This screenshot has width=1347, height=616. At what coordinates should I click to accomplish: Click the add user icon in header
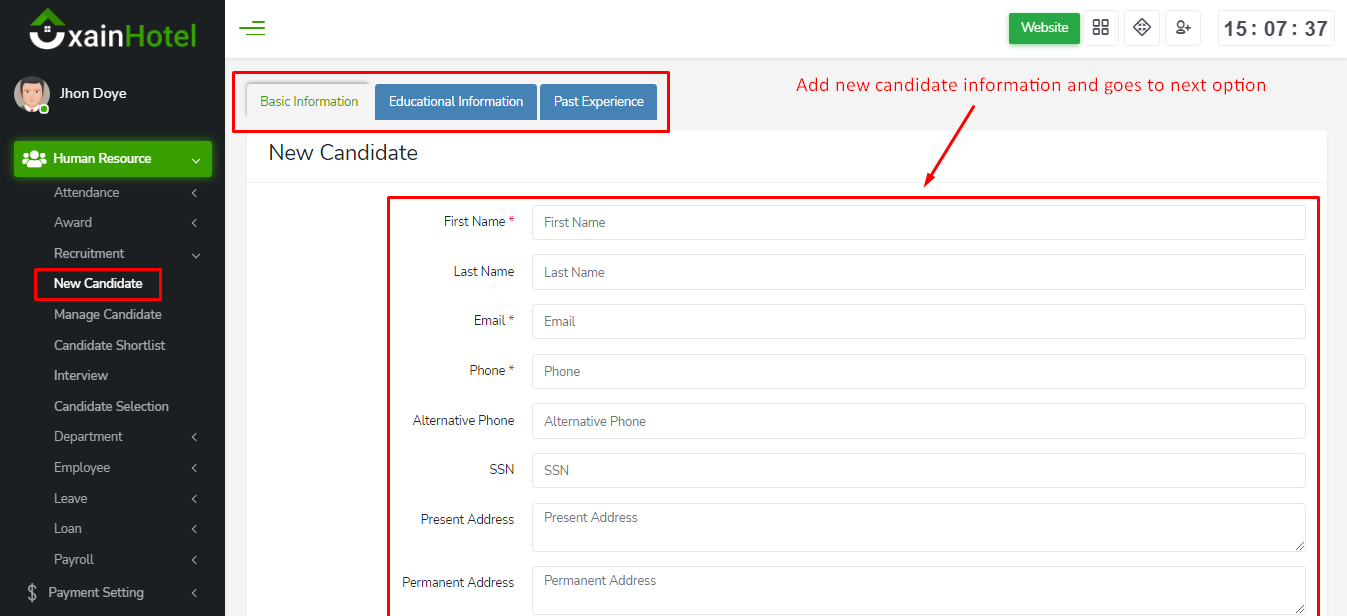click(1183, 28)
